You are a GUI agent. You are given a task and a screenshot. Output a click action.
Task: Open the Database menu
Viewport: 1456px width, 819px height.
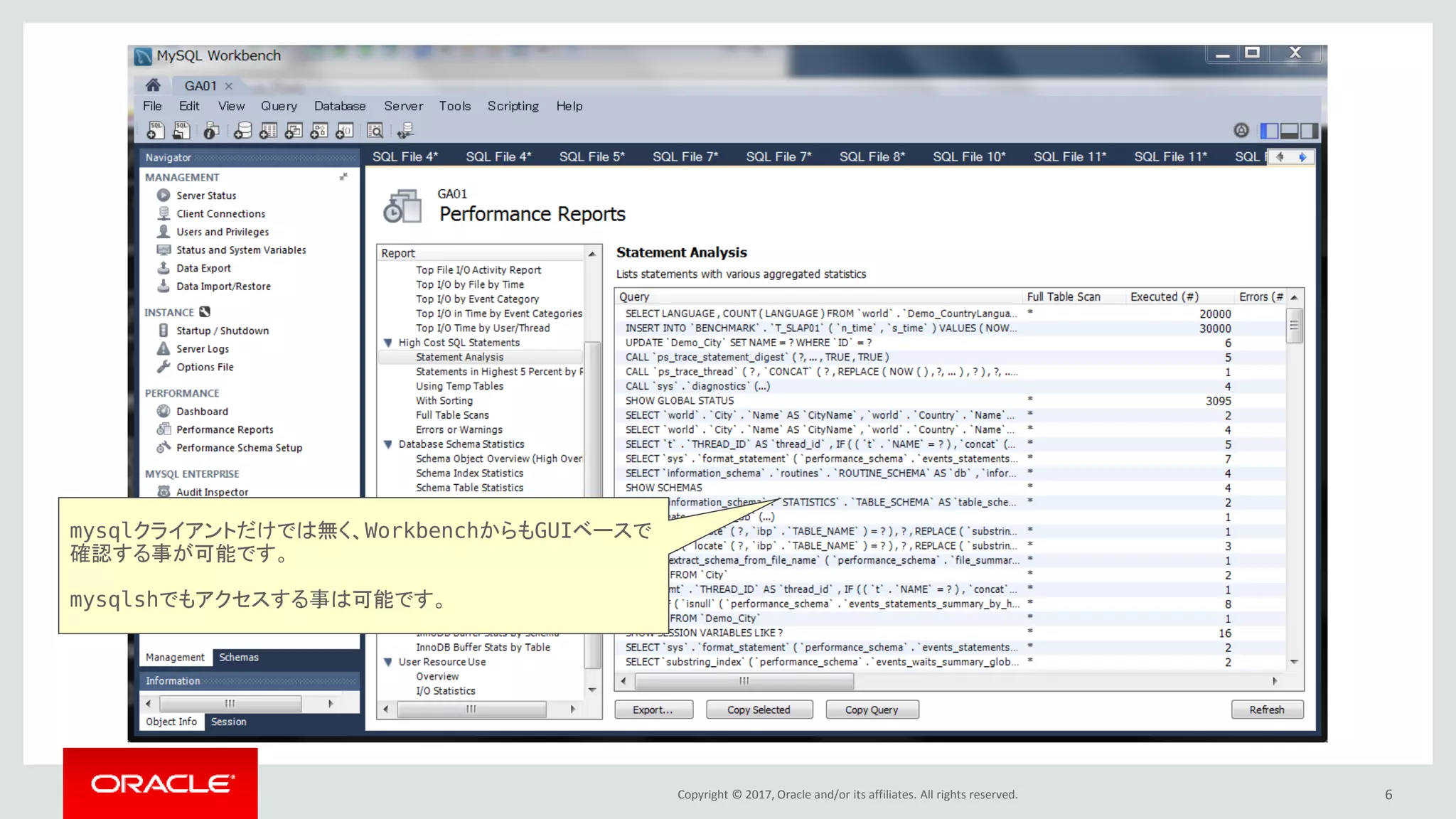tap(340, 106)
